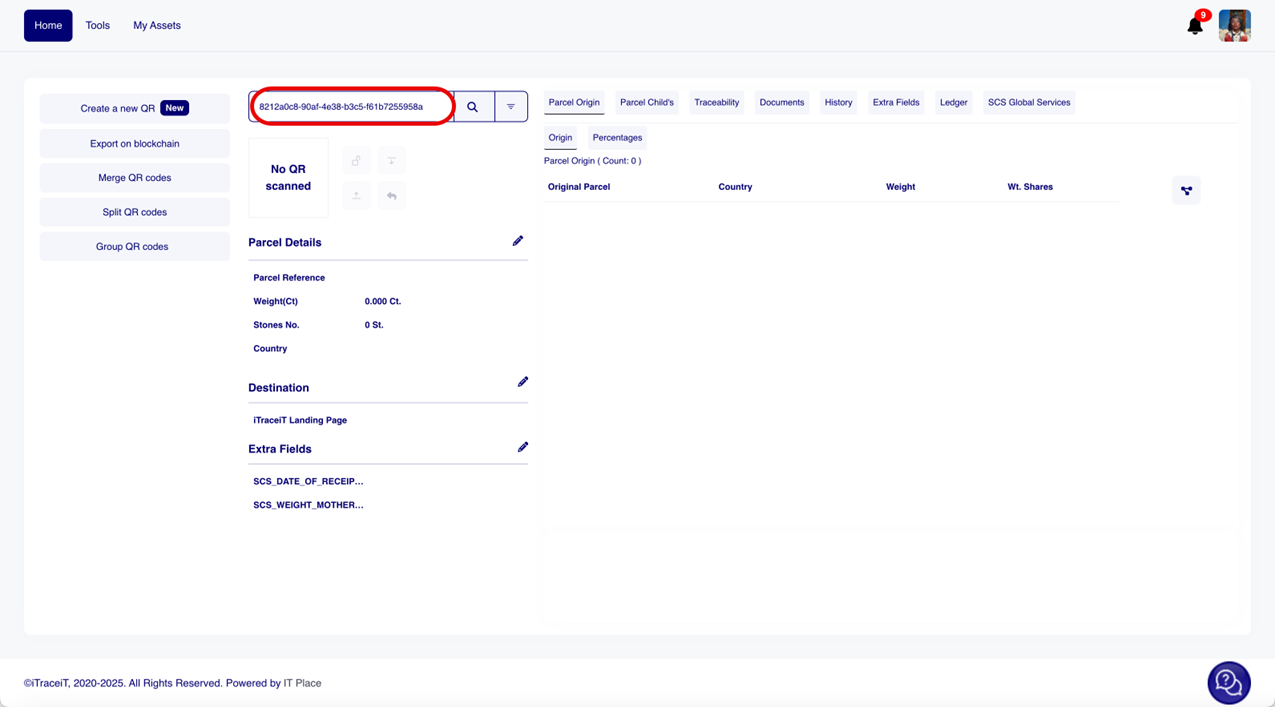Open the filter options next to search
This screenshot has width=1275, height=707.
coord(511,107)
